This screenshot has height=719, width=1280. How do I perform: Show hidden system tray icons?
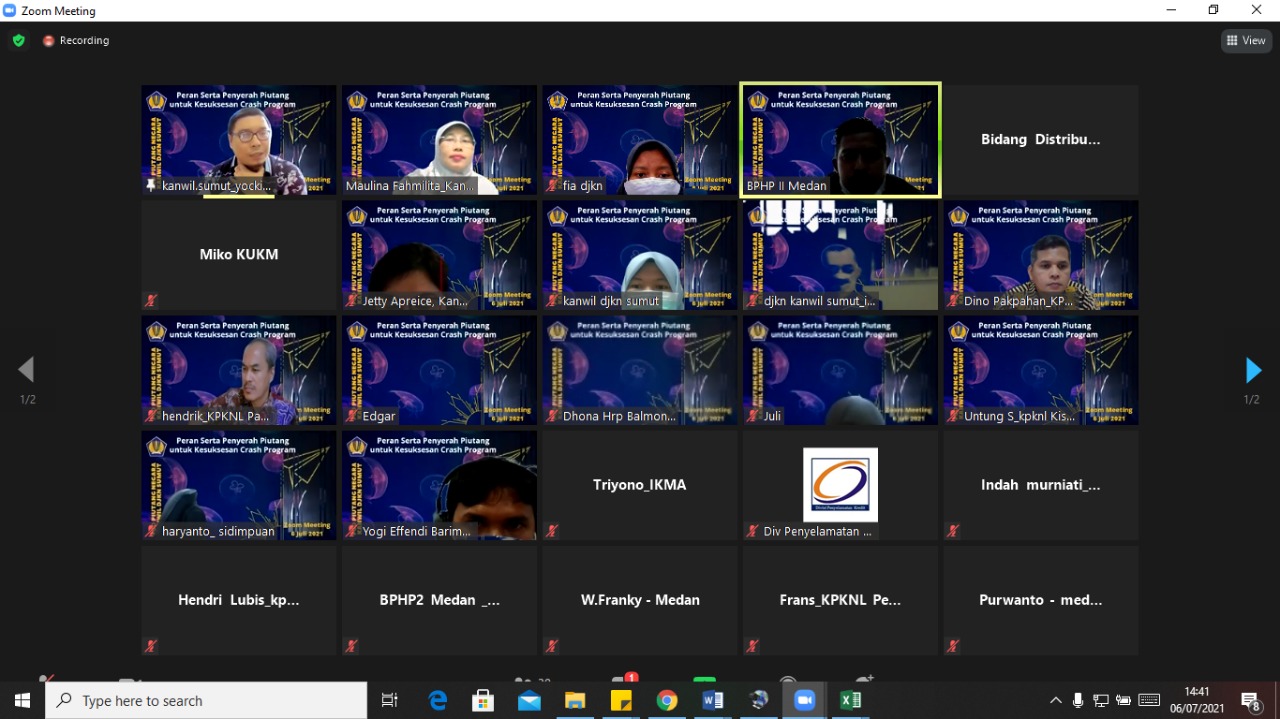tap(1055, 701)
